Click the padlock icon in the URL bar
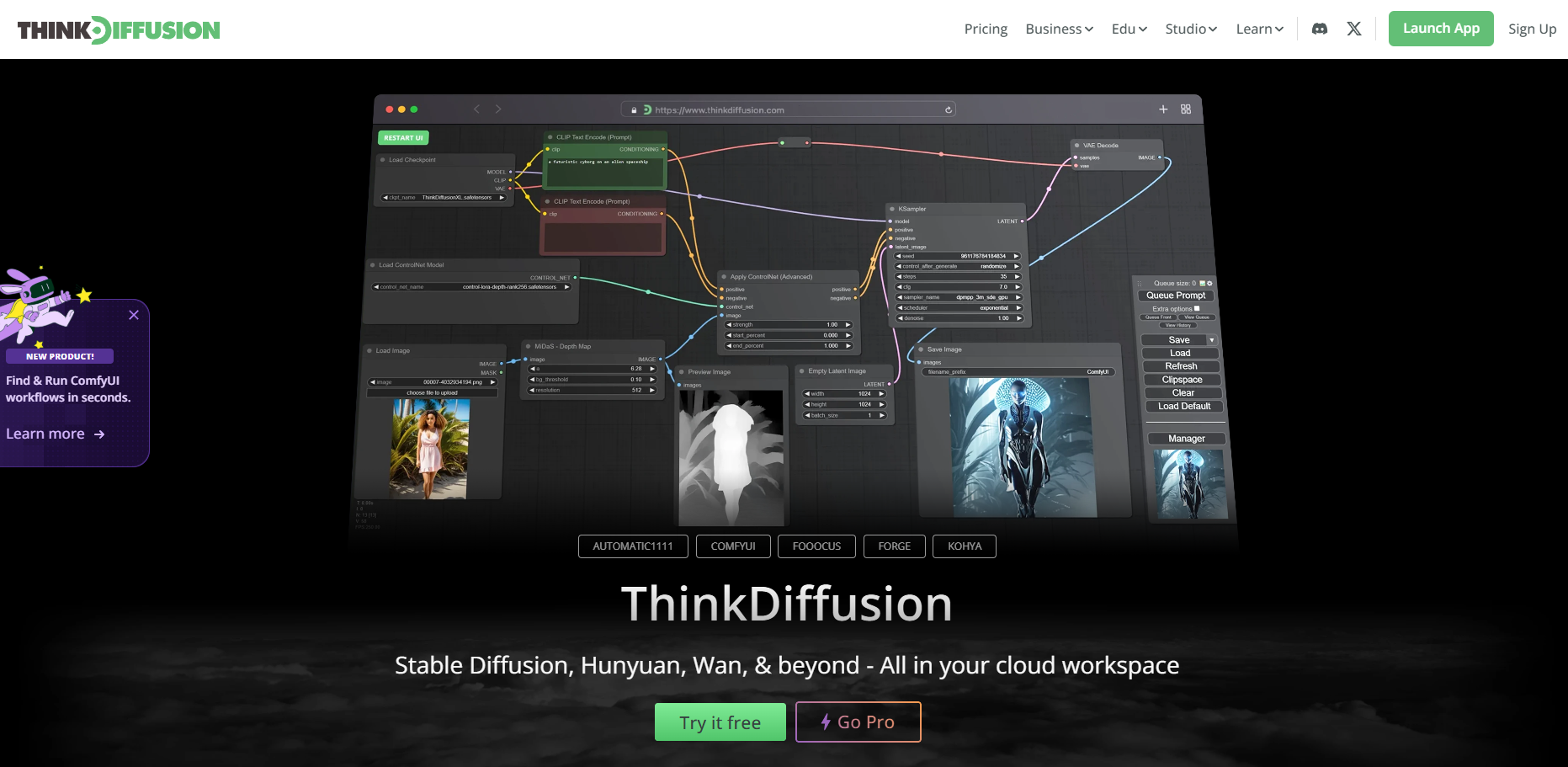 pos(635,110)
